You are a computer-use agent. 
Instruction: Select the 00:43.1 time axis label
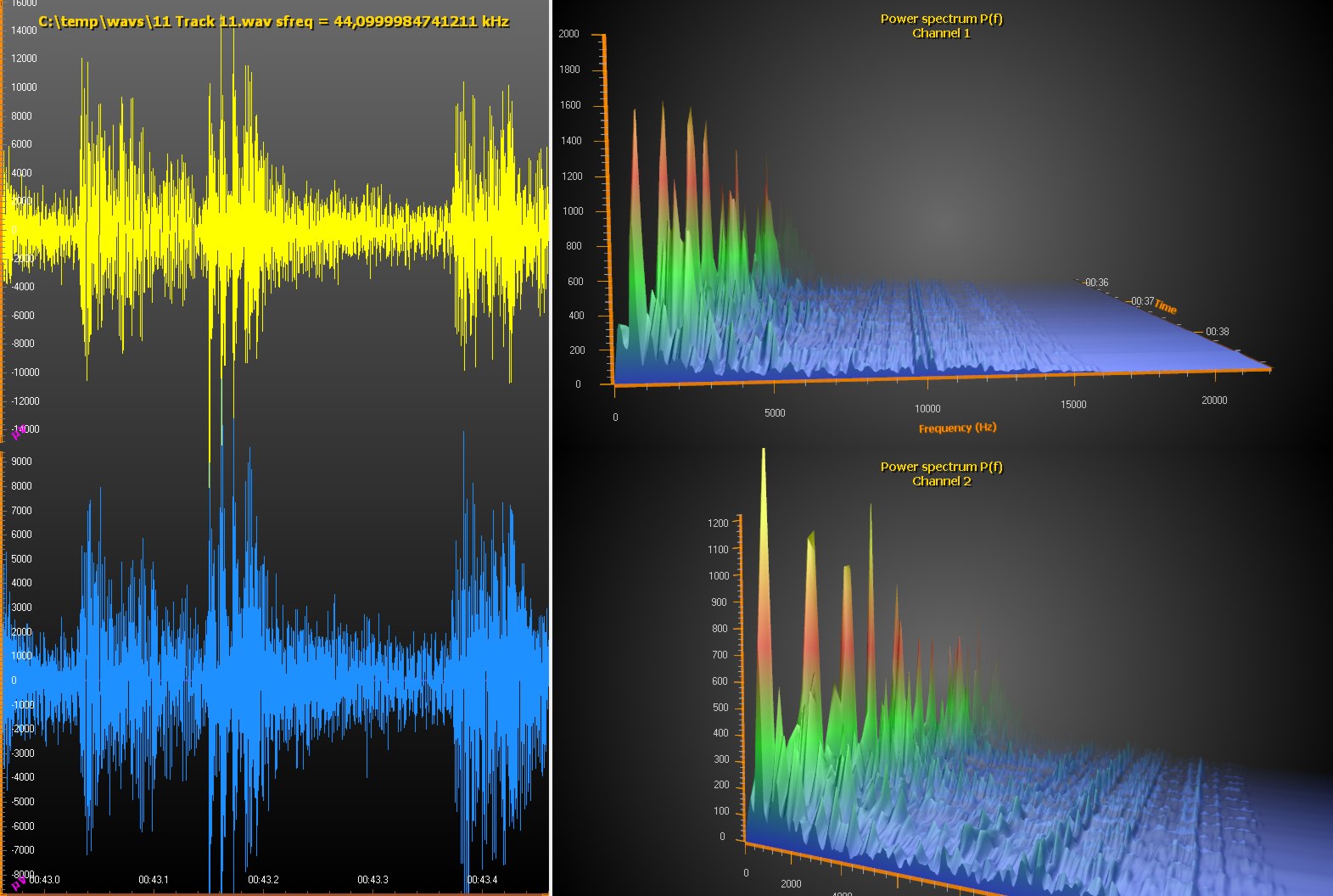[154, 880]
